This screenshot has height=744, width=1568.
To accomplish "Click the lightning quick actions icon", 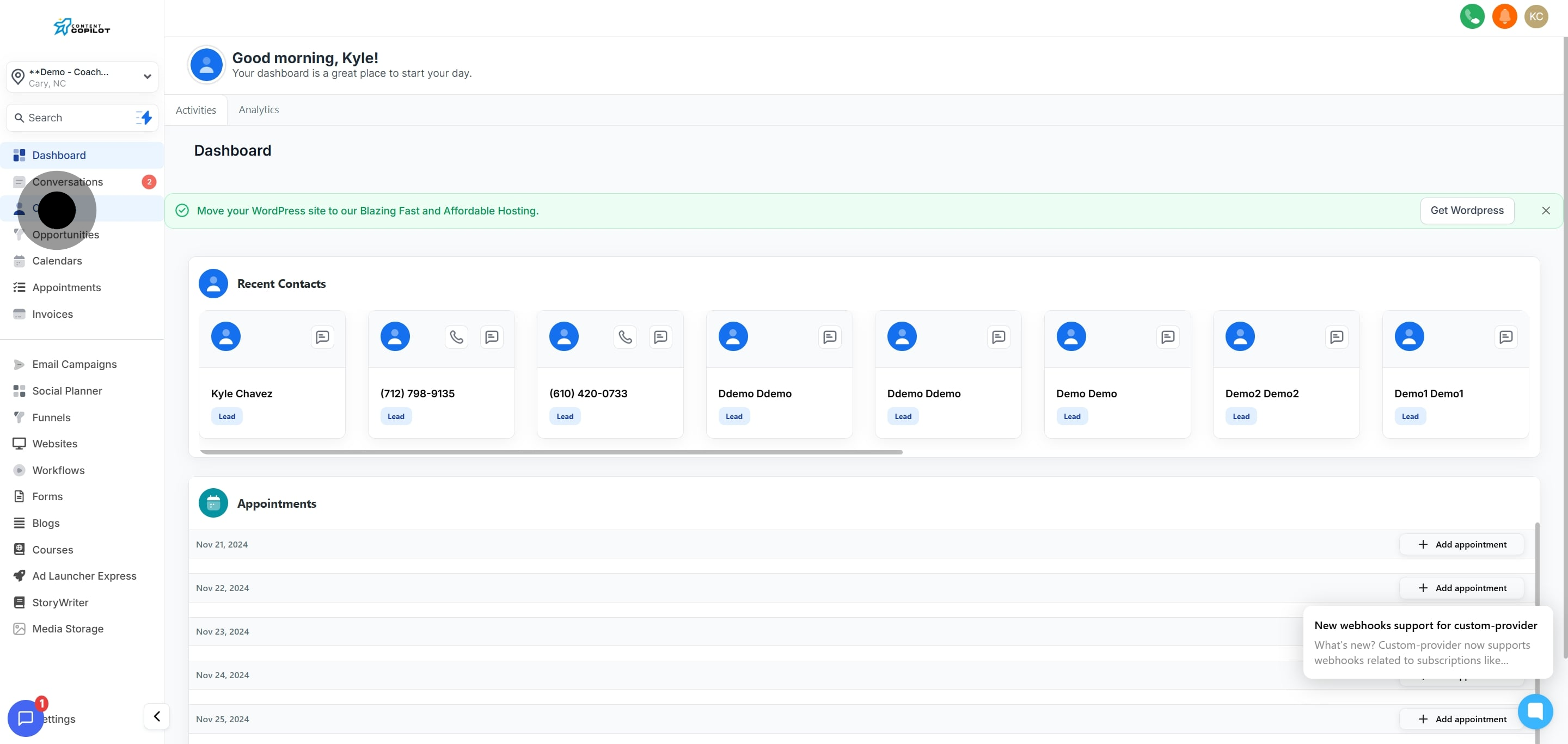I will click(x=144, y=118).
